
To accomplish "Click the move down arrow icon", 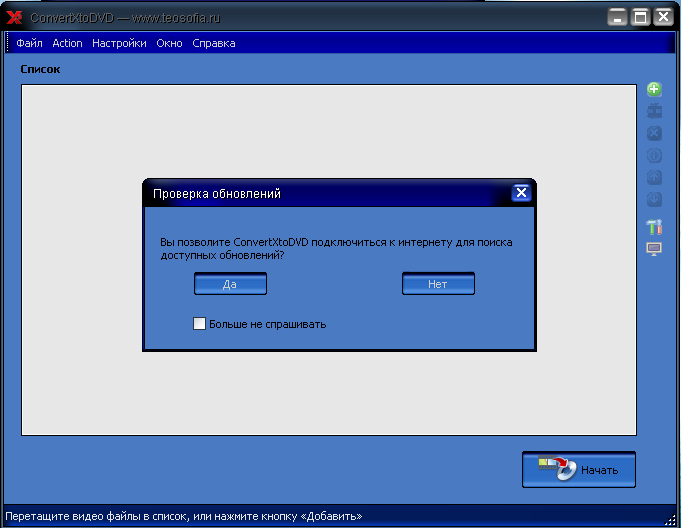I will pos(654,199).
